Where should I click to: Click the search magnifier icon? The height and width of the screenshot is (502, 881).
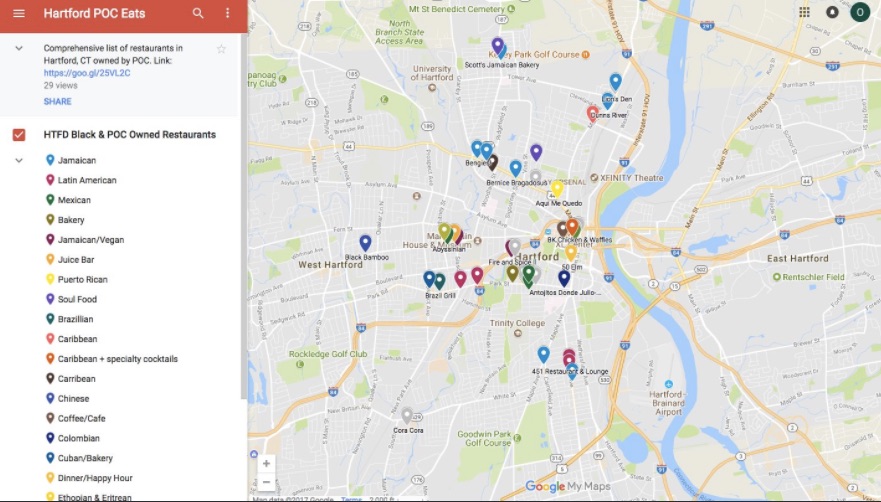tap(198, 13)
